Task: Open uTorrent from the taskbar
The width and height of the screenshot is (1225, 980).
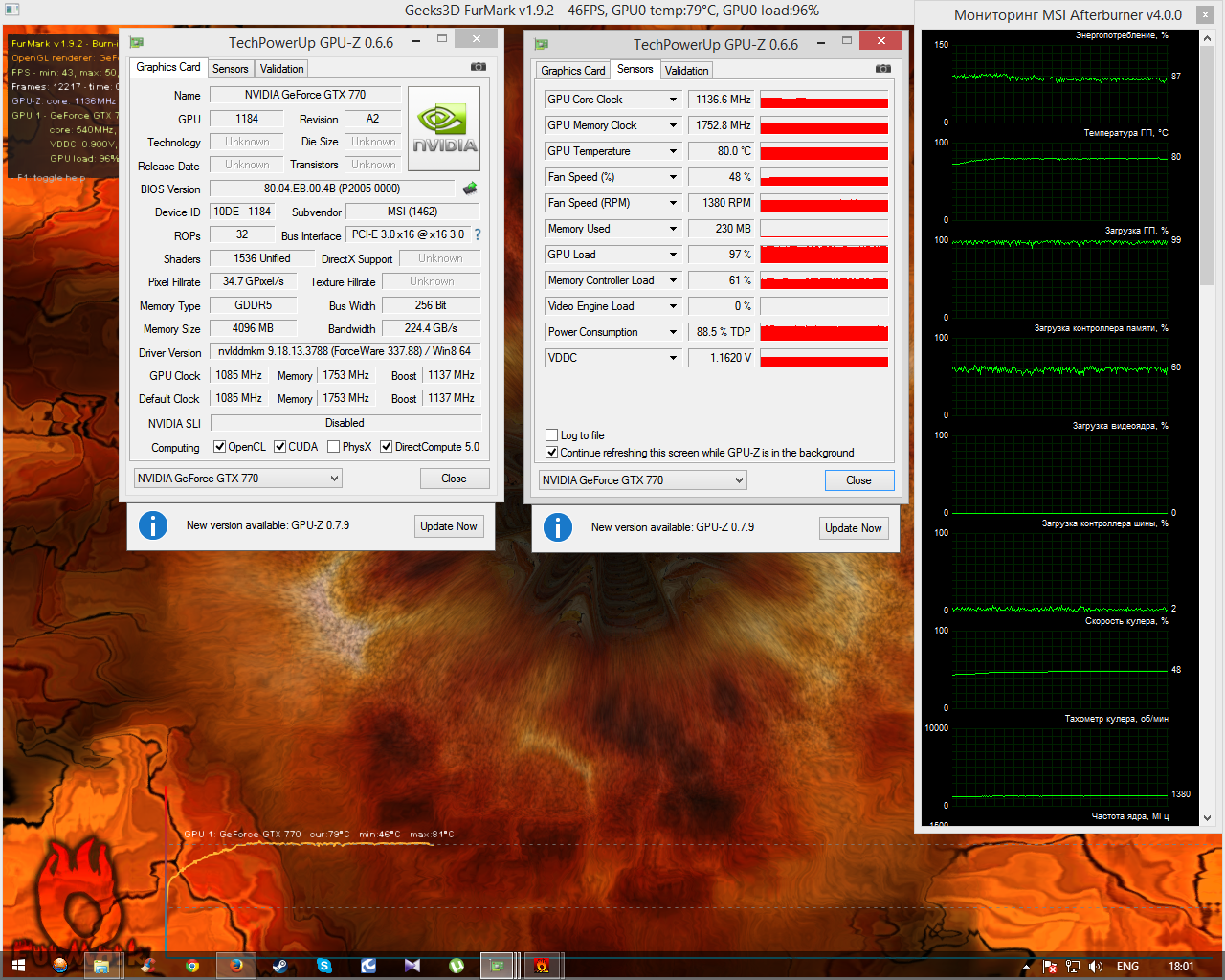Action: pos(457,966)
